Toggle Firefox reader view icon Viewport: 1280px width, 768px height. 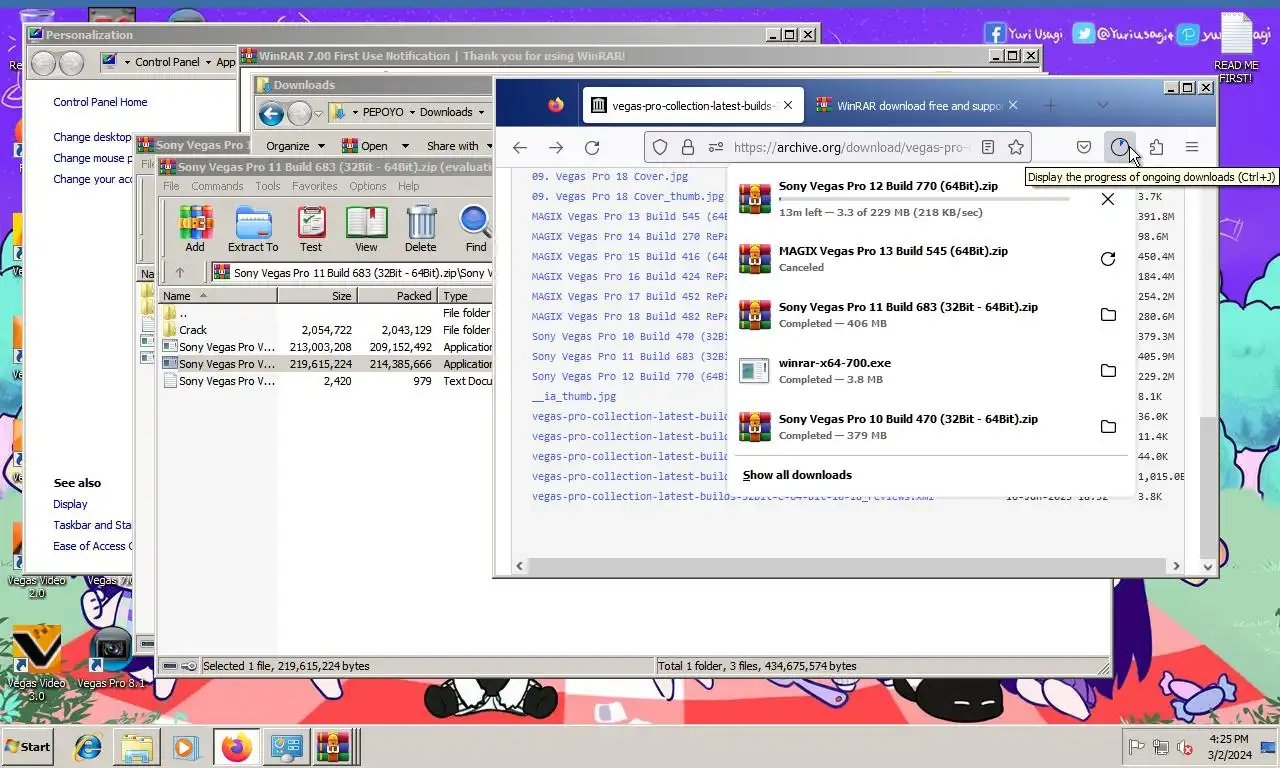pos(988,147)
